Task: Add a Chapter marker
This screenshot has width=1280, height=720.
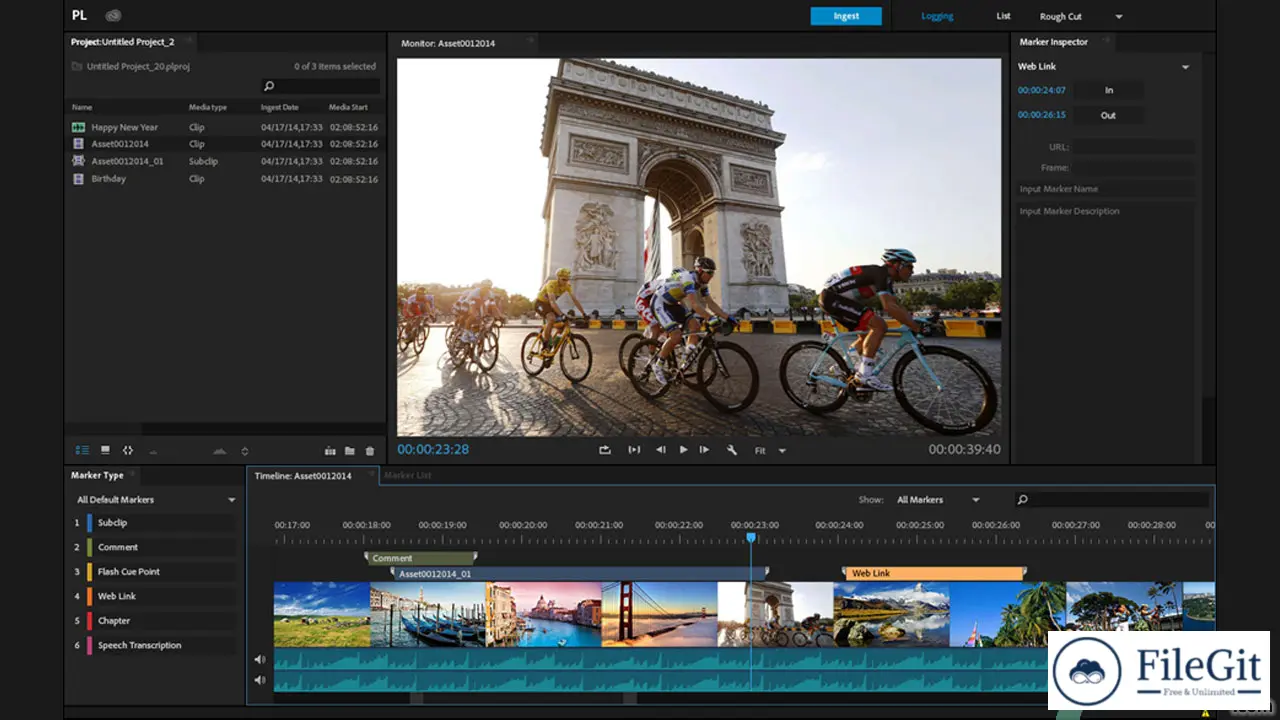Action: pos(160,621)
